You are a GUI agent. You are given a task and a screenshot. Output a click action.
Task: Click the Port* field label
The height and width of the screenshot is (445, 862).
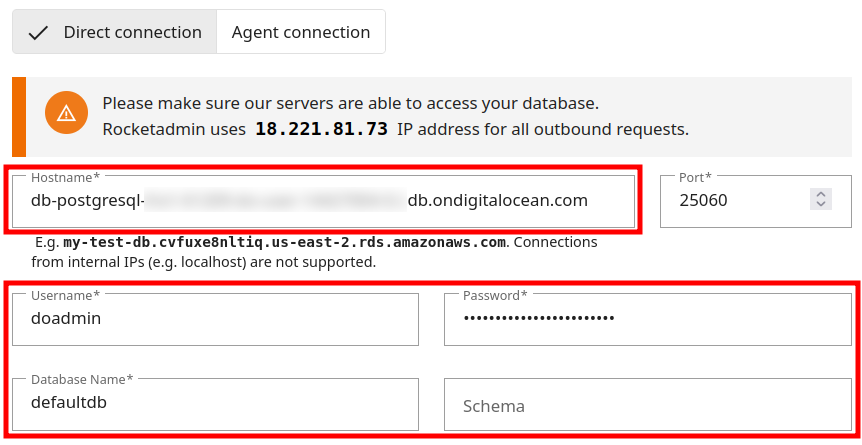pos(695,177)
